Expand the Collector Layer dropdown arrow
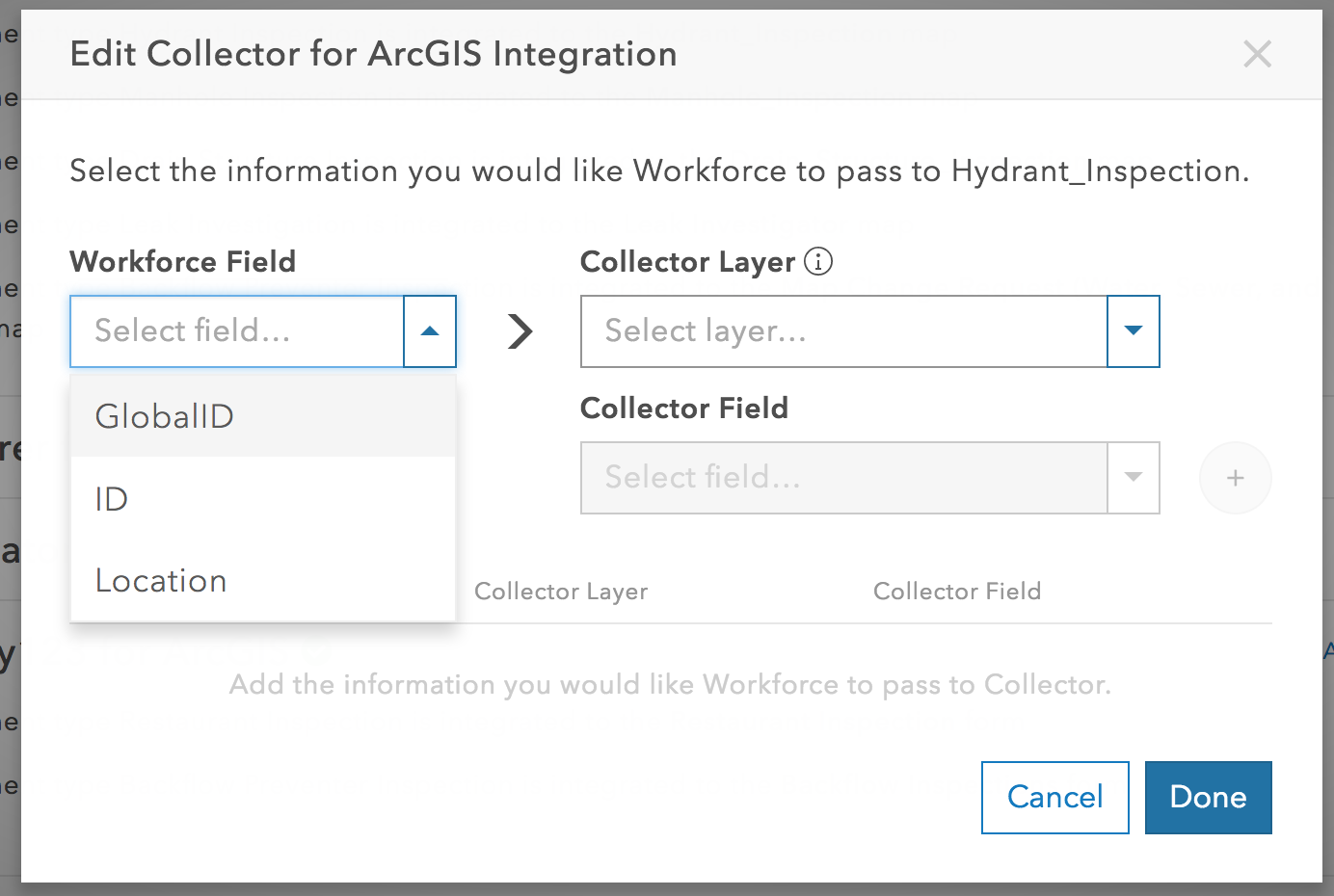This screenshot has width=1334, height=896. (x=1133, y=331)
